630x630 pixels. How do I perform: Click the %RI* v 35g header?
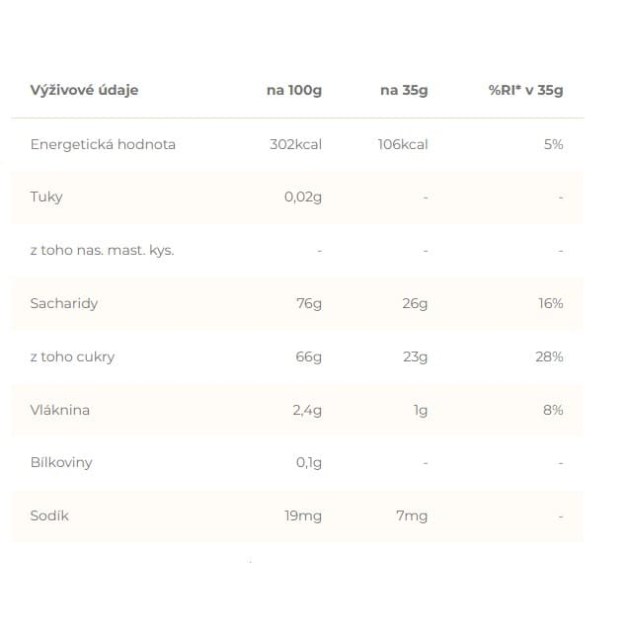coord(526,90)
